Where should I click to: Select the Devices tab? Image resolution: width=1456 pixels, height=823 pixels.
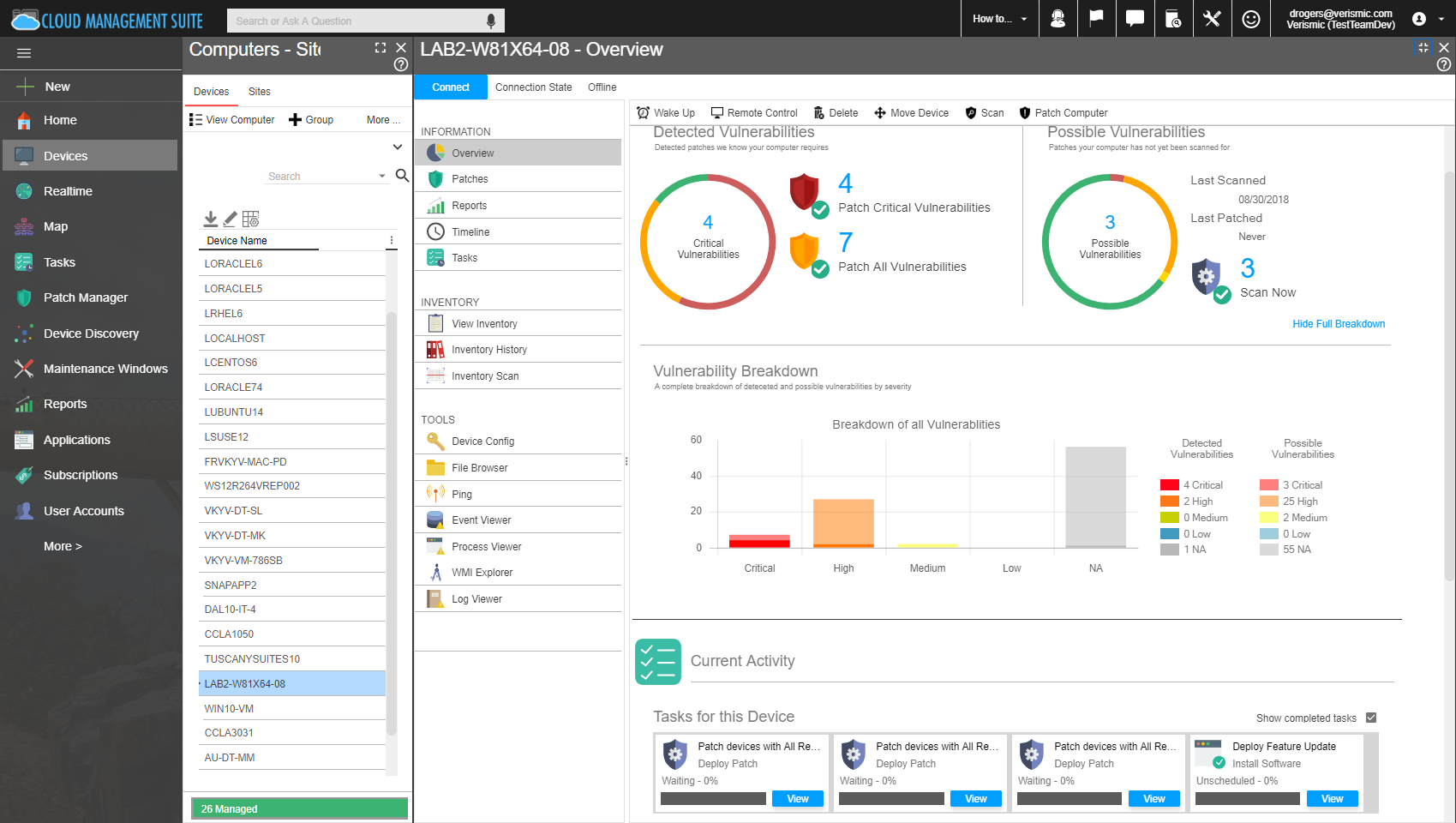[x=212, y=92]
